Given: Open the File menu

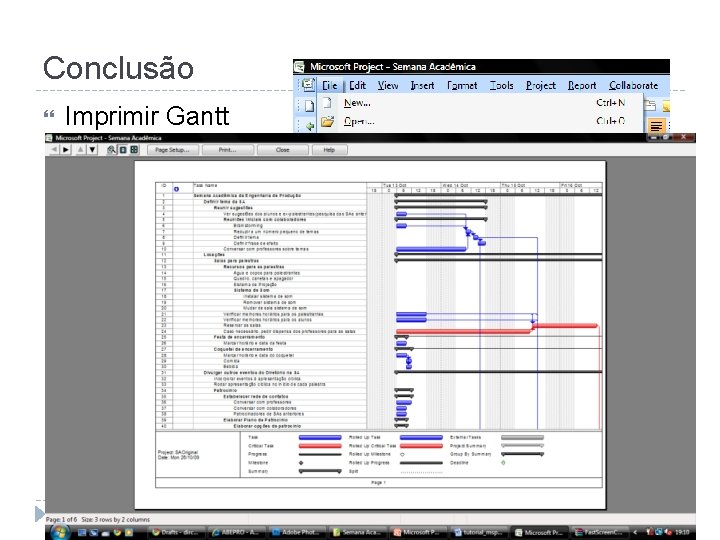Looking at the screenshot, I should point(330,85).
